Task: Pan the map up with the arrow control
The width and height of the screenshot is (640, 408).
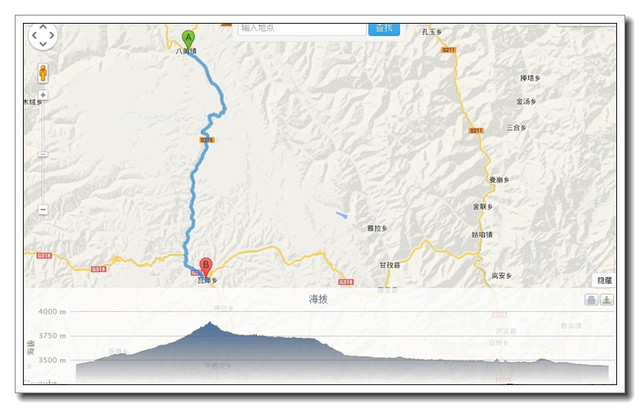Action: coord(43,27)
